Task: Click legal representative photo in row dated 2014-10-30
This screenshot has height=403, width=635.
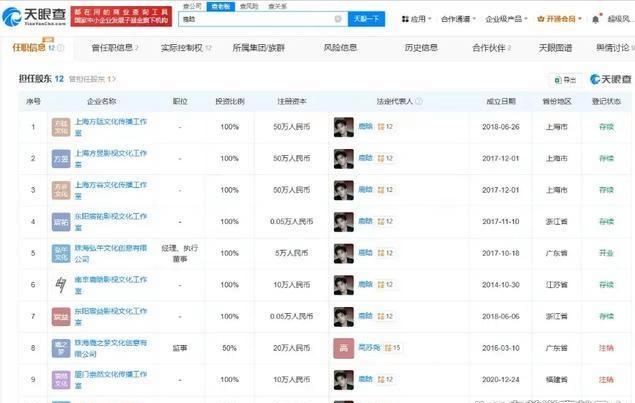Action: click(x=343, y=285)
